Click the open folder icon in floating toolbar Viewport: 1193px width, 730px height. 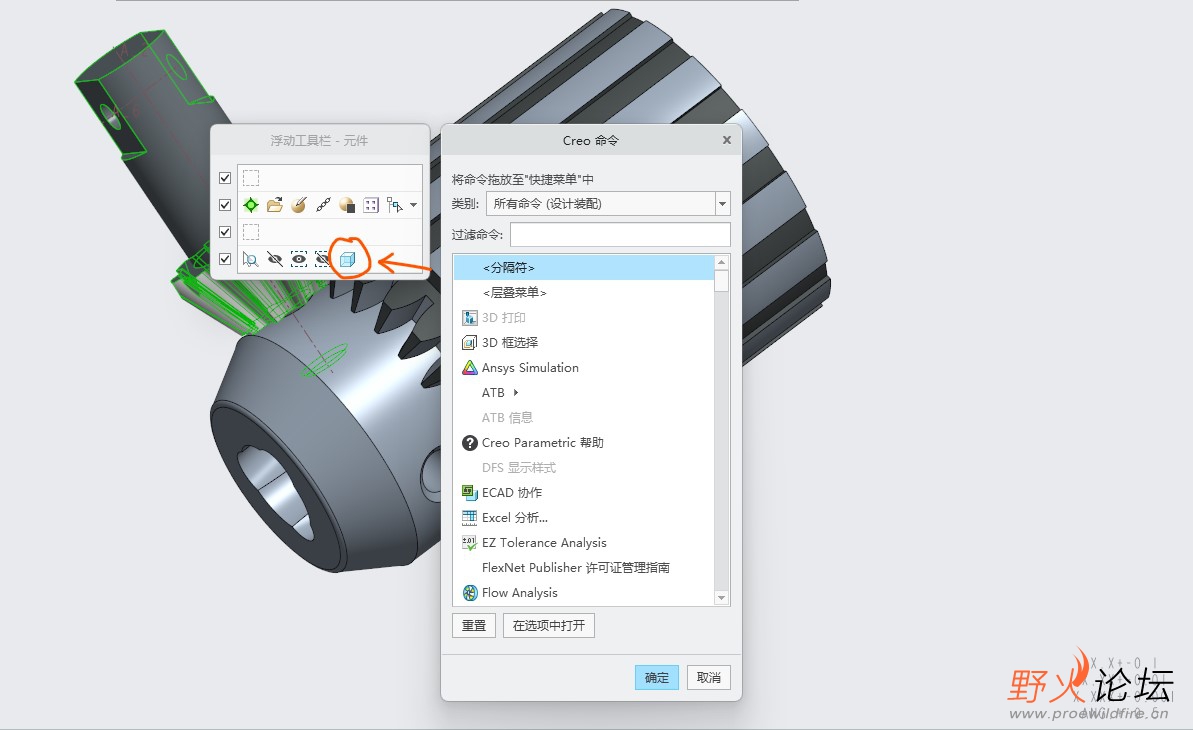(275, 205)
